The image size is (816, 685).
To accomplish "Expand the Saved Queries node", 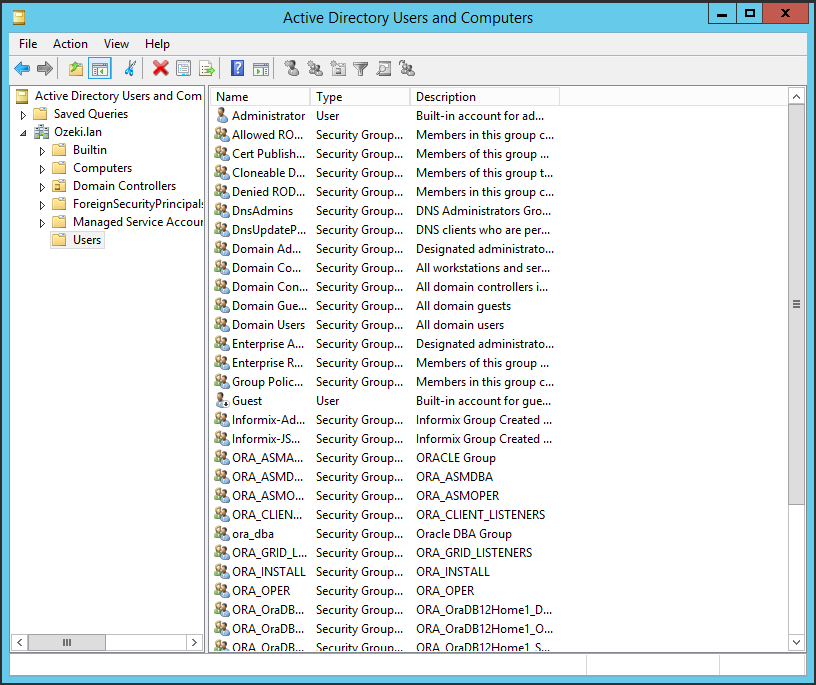I will (x=24, y=115).
